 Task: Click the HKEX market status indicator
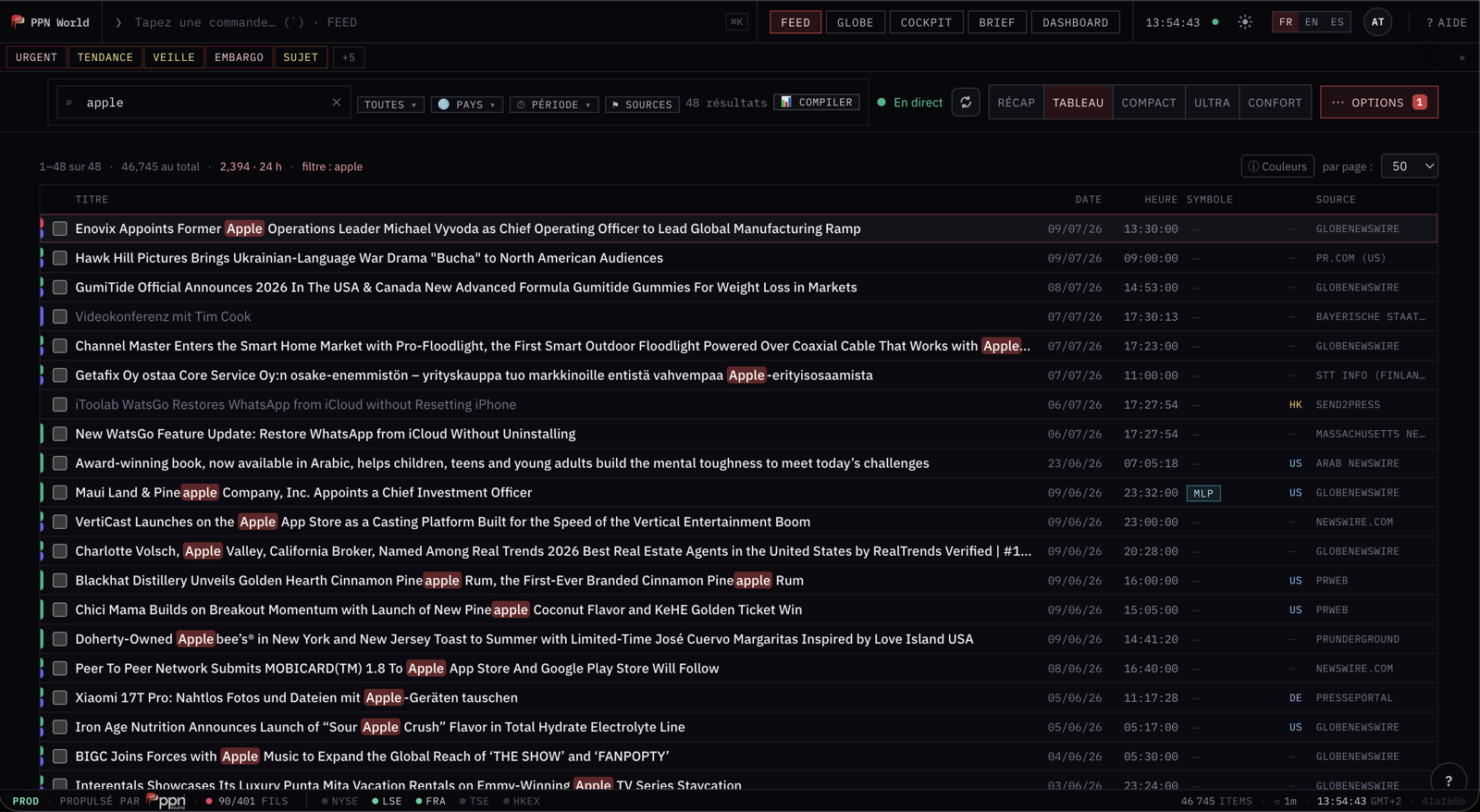522,801
